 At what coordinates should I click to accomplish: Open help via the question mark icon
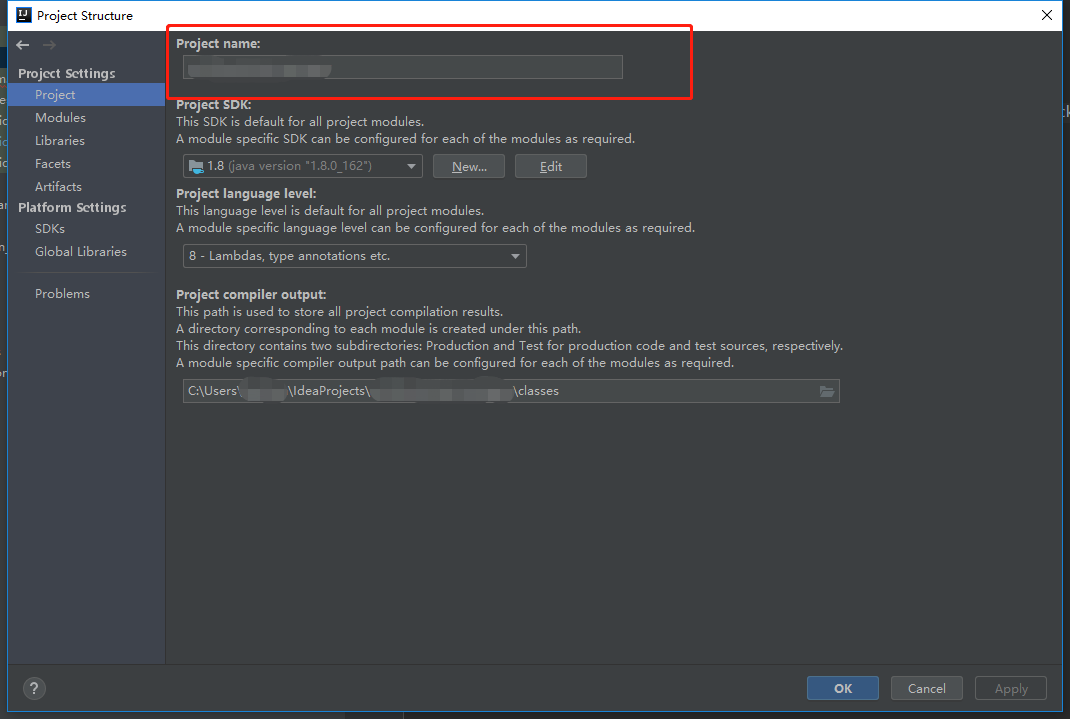pyautogui.click(x=33, y=688)
